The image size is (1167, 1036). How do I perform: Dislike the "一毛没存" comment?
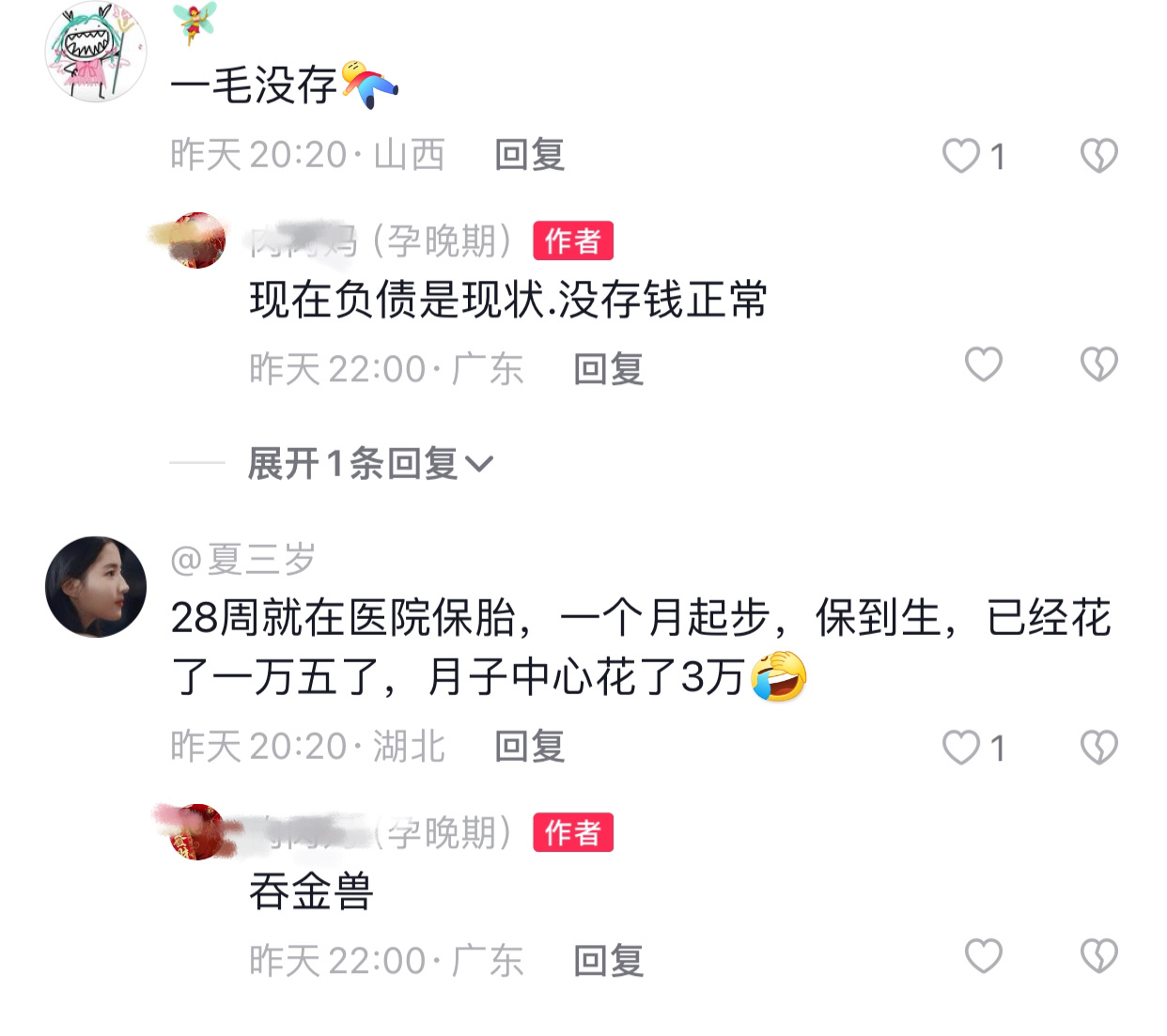tap(1098, 156)
